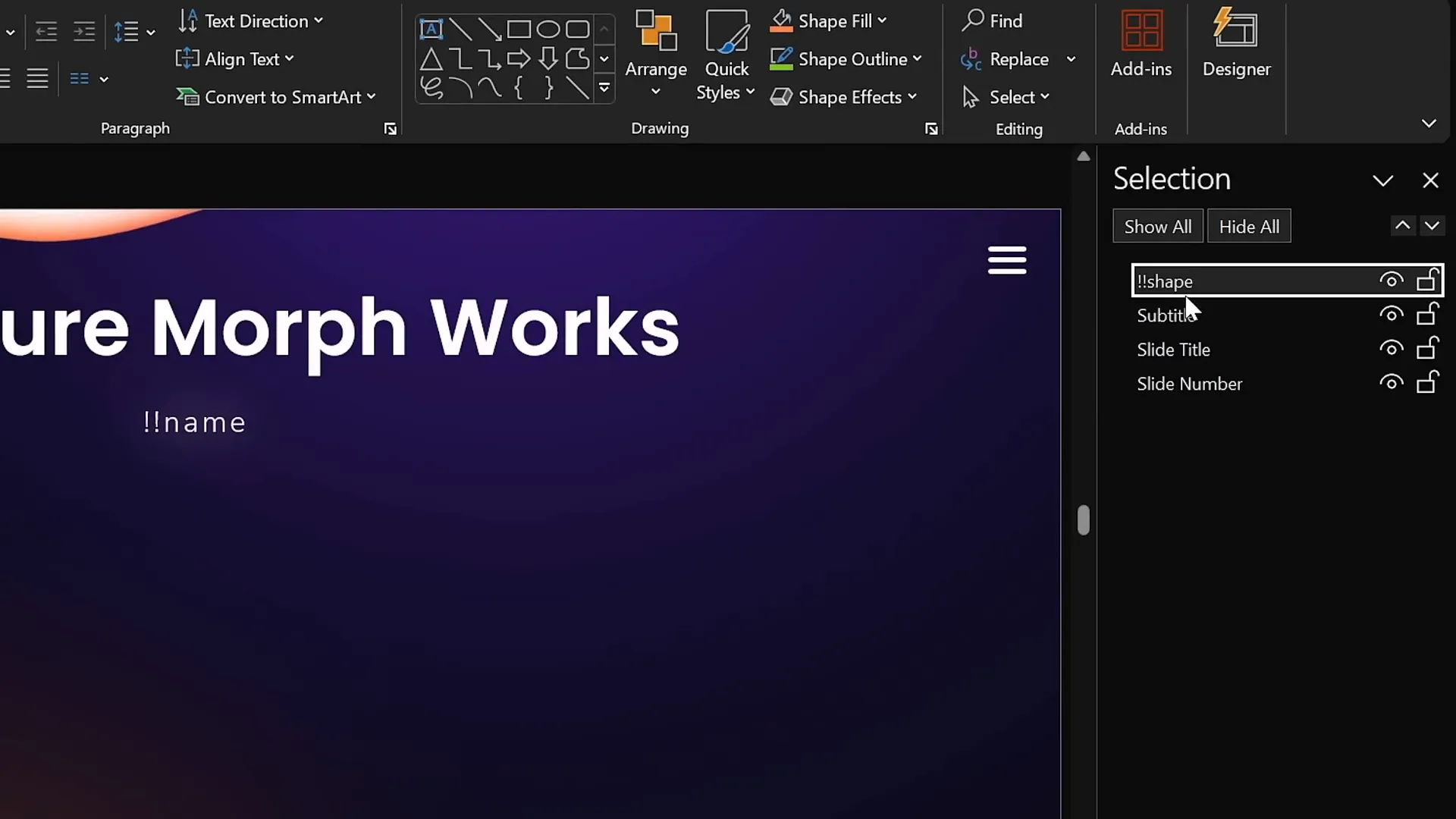Image resolution: width=1456 pixels, height=819 pixels.
Task: Close the Selection pane
Action: click(x=1430, y=180)
